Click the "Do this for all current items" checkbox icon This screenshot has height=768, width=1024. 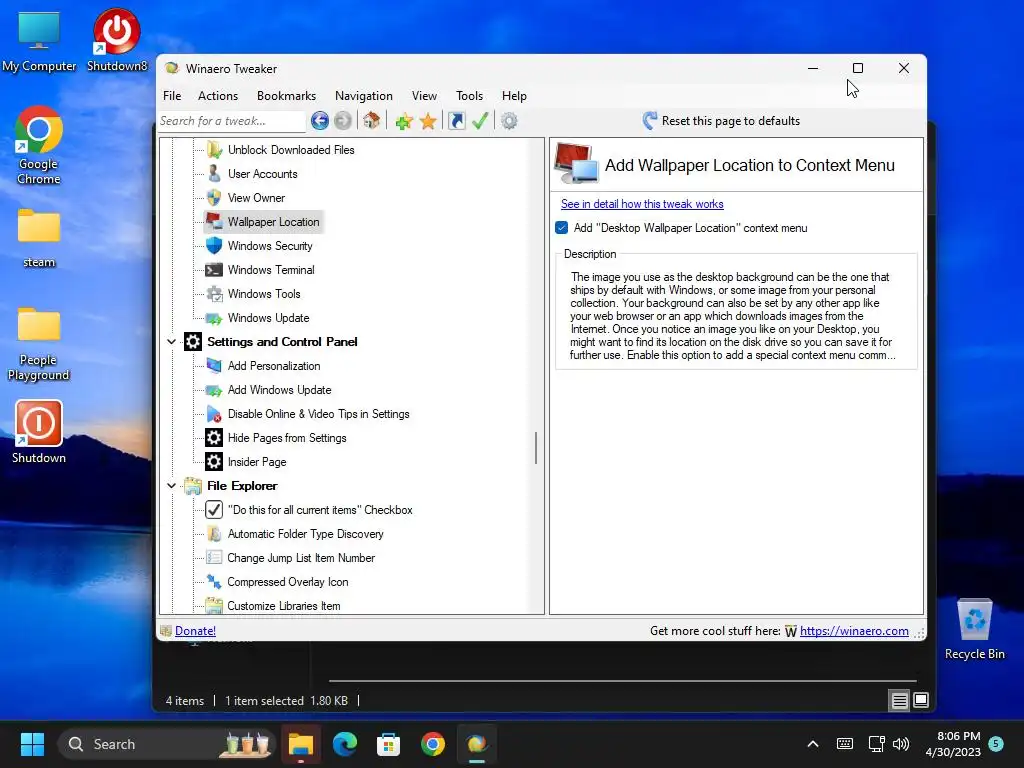click(x=214, y=509)
